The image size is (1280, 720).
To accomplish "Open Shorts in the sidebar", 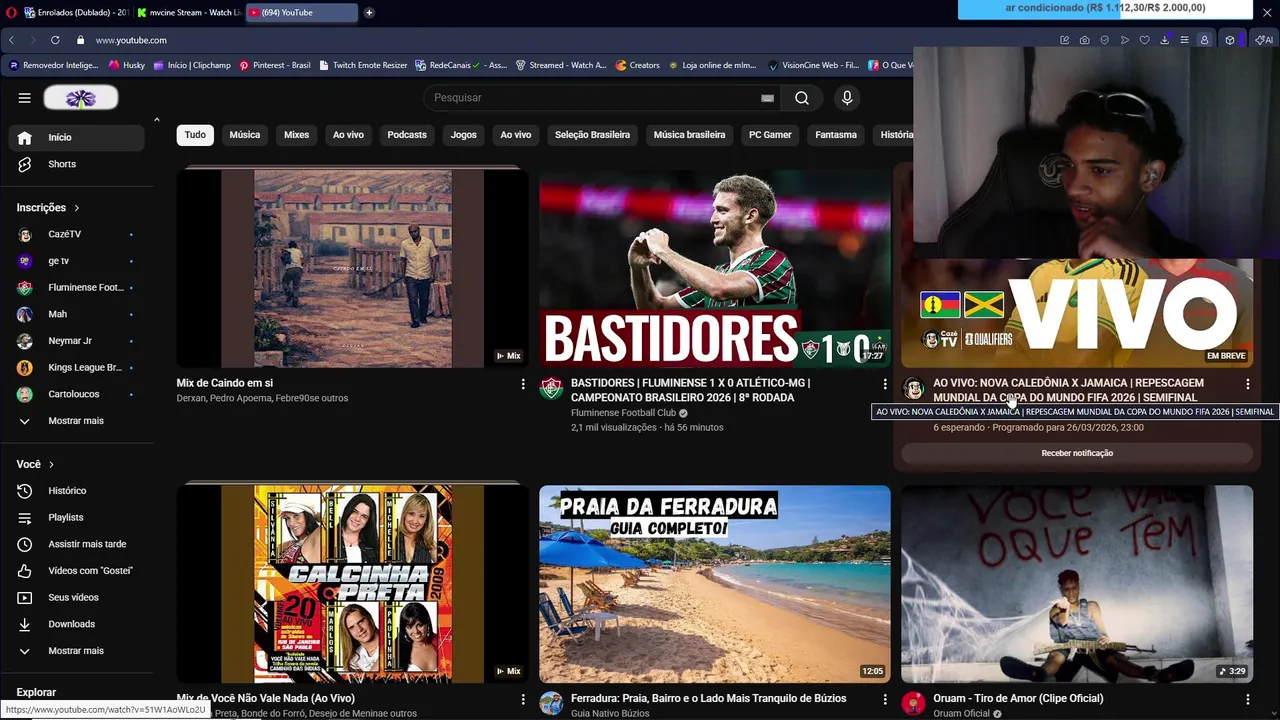I will [77, 164].
